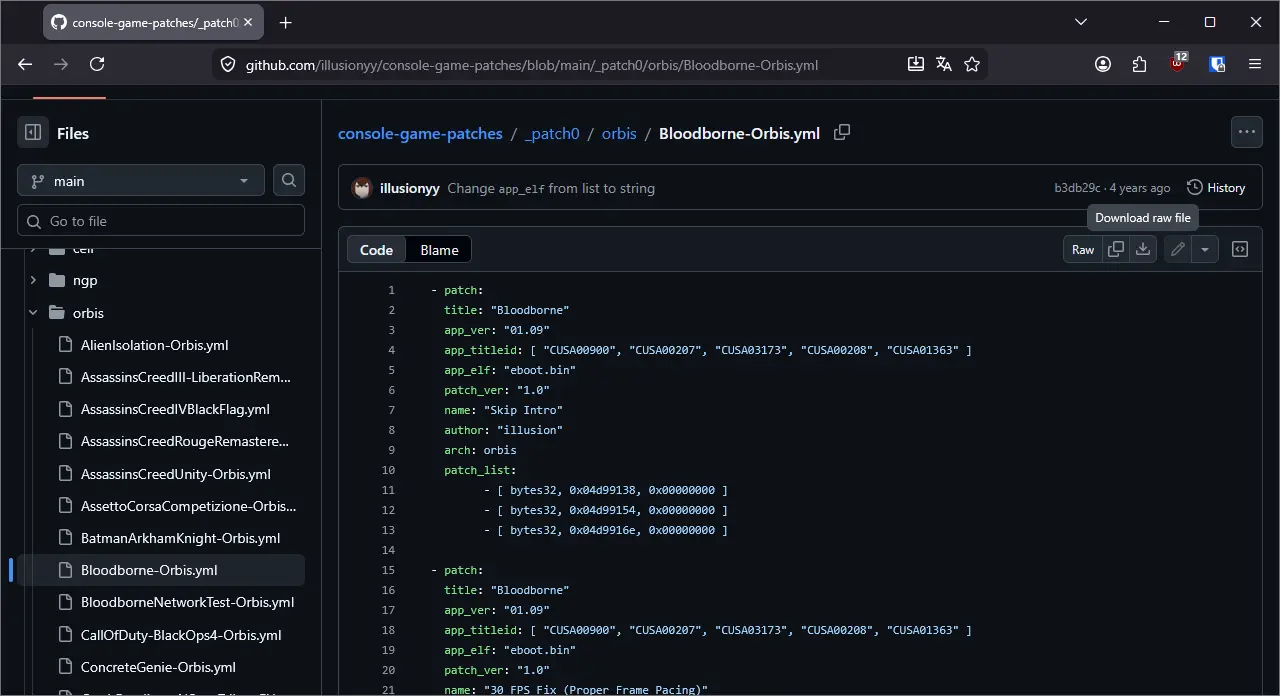Screen dimensions: 1280x696
Task: Open BloodborneNetworkTest-Orbis.yml file
Action: [188, 602]
